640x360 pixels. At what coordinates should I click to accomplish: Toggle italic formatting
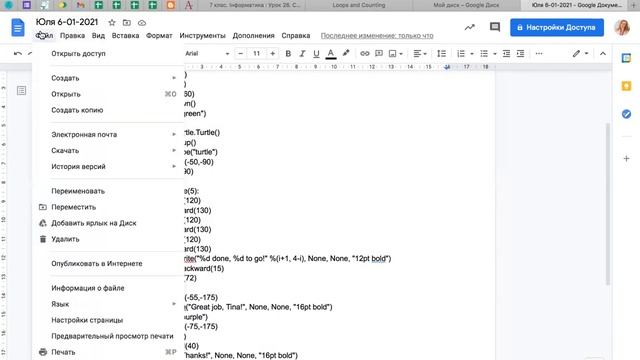[302, 53]
